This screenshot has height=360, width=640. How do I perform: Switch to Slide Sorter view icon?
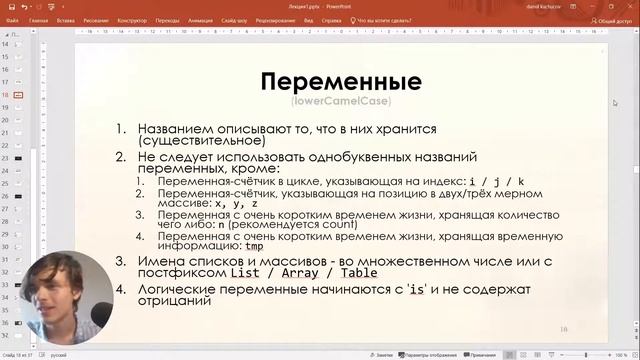click(523, 355)
